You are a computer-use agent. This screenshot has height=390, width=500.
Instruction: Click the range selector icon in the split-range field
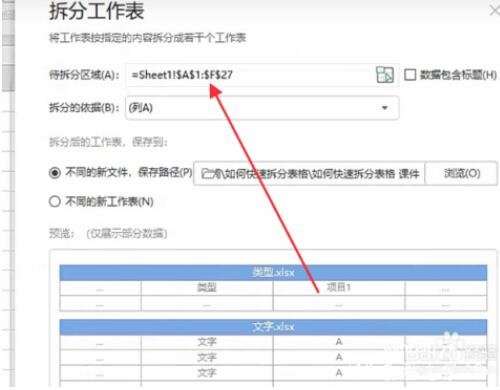tap(385, 75)
